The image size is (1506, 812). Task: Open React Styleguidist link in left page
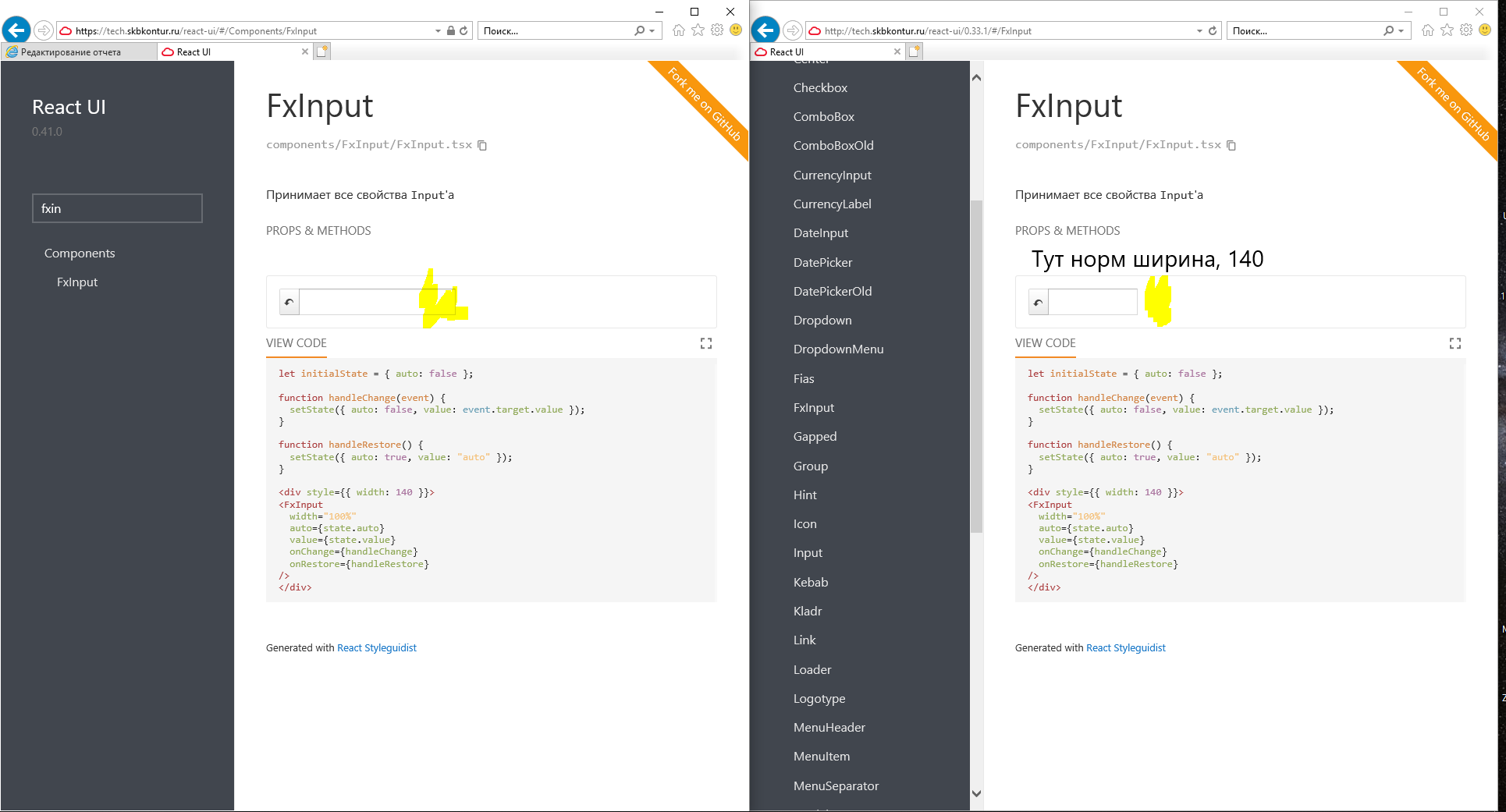377,648
